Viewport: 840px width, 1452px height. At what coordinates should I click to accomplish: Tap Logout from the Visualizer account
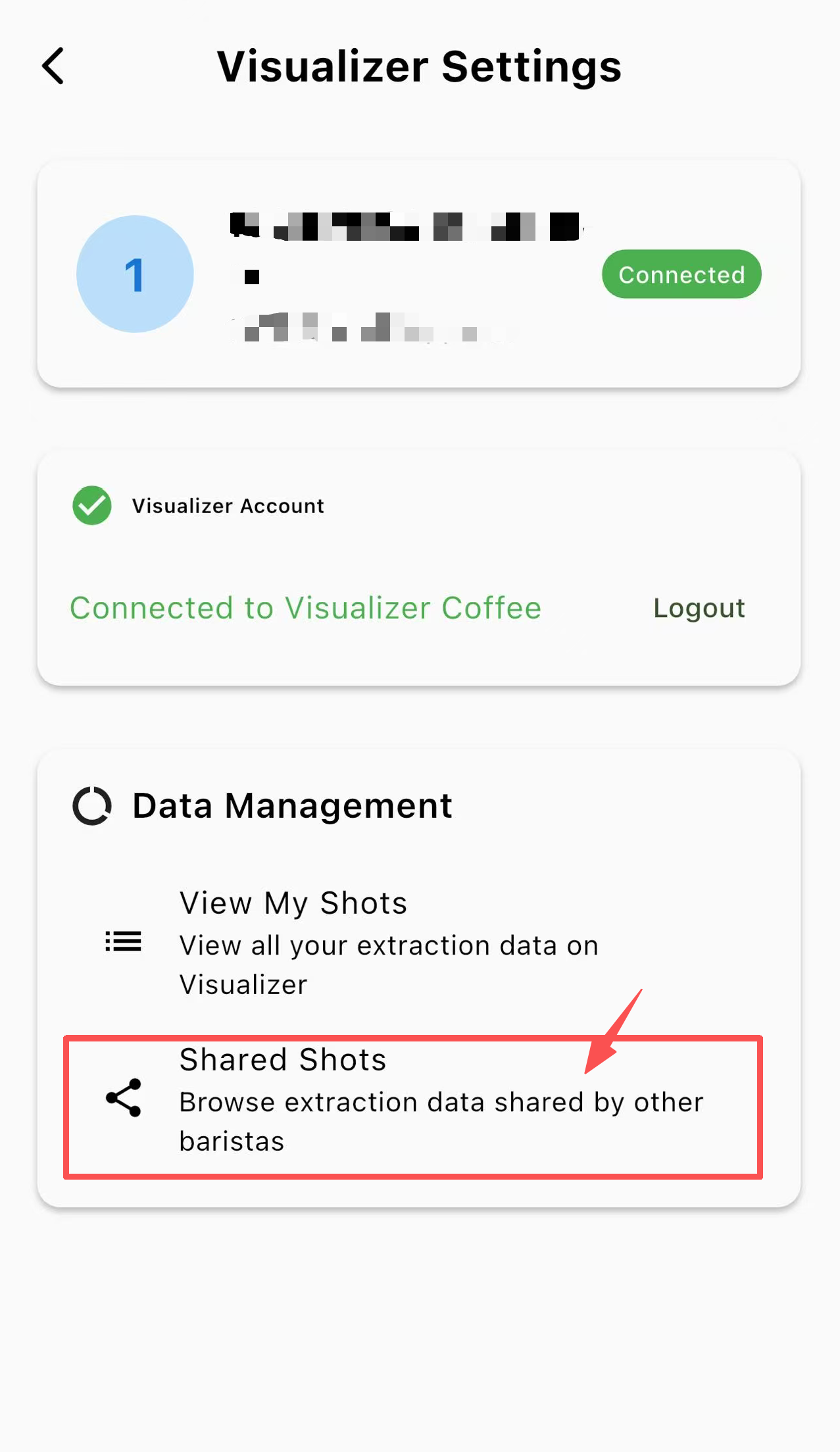[x=699, y=607]
